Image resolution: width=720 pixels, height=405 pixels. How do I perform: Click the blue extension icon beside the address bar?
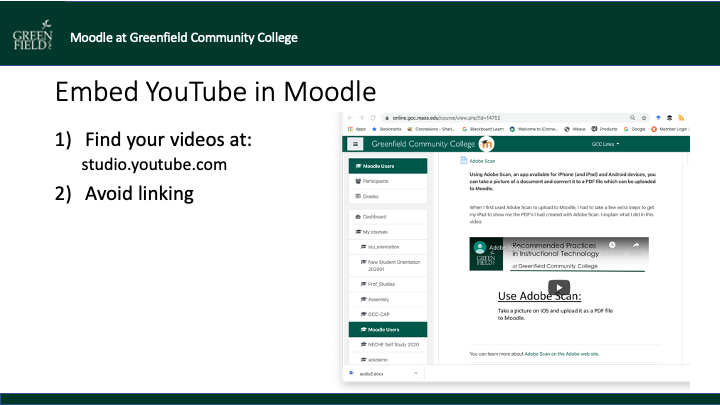(658, 118)
